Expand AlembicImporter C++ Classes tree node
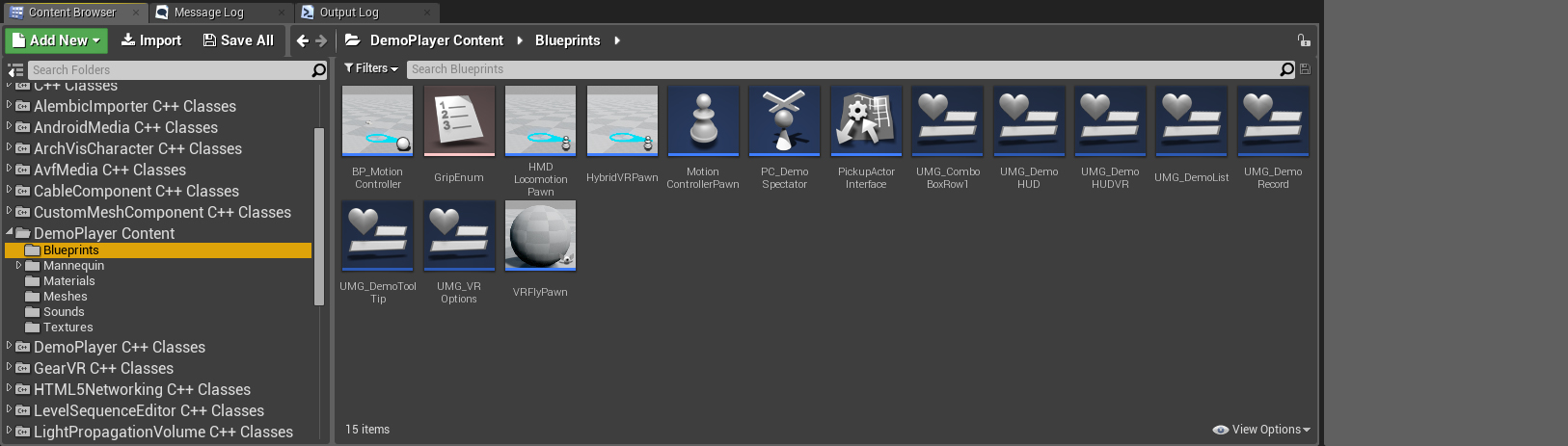The image size is (1568, 446). click(x=9, y=105)
